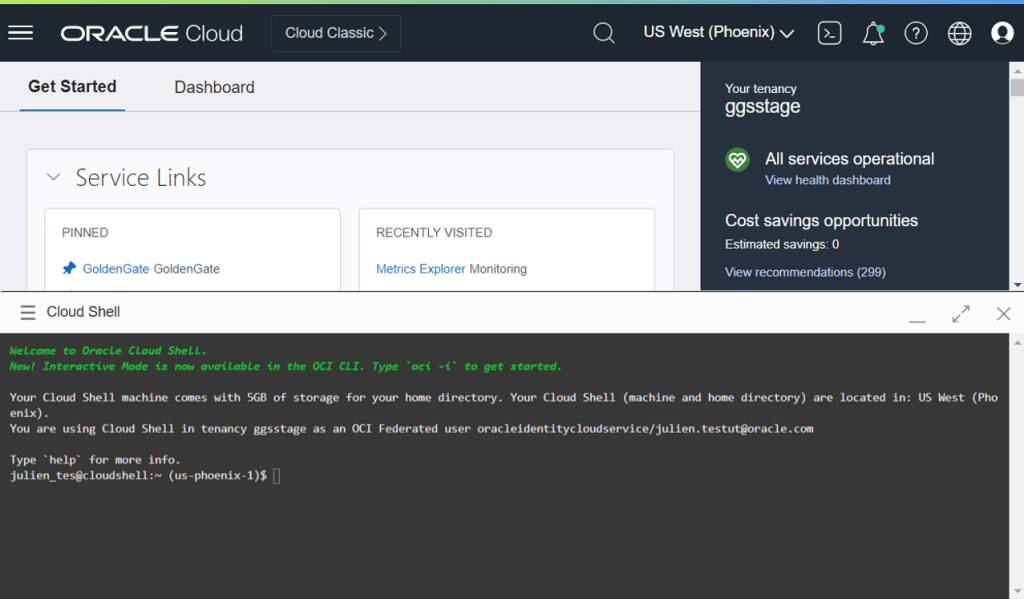The width and height of the screenshot is (1024, 599).
Task: Open the Cloud Classic breadcrumb chevron
Action: tap(381, 32)
